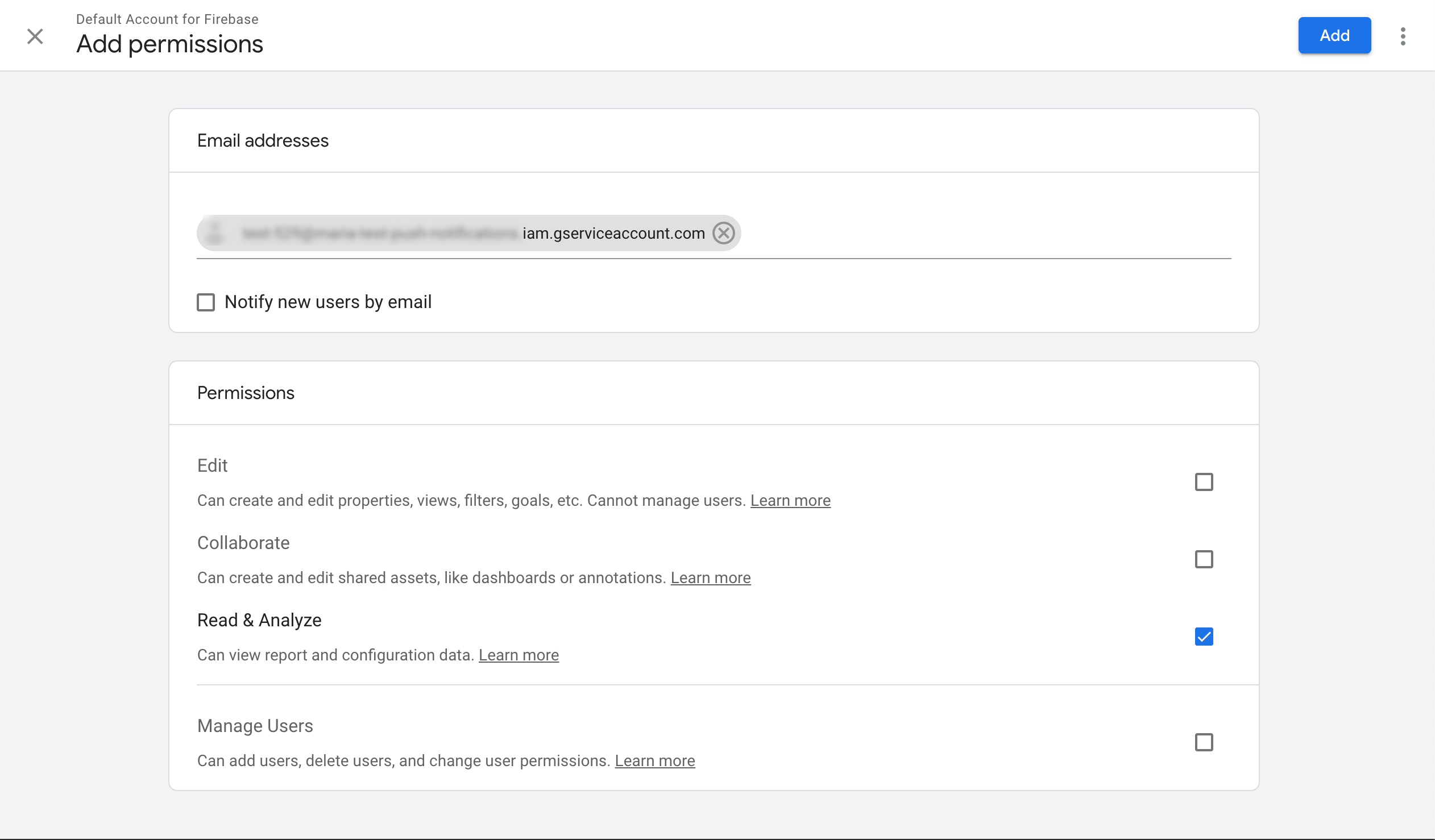Remove the service account email chip
The image size is (1435, 840).
click(723, 234)
